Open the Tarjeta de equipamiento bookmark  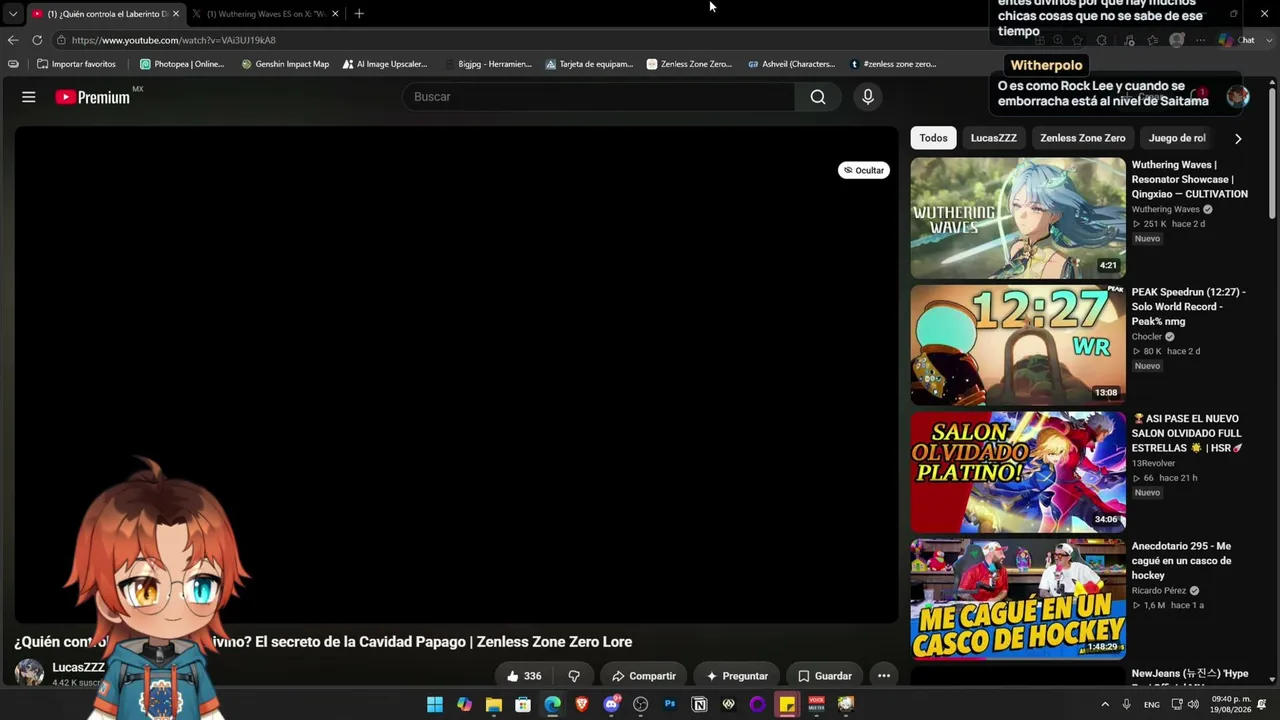click(589, 64)
